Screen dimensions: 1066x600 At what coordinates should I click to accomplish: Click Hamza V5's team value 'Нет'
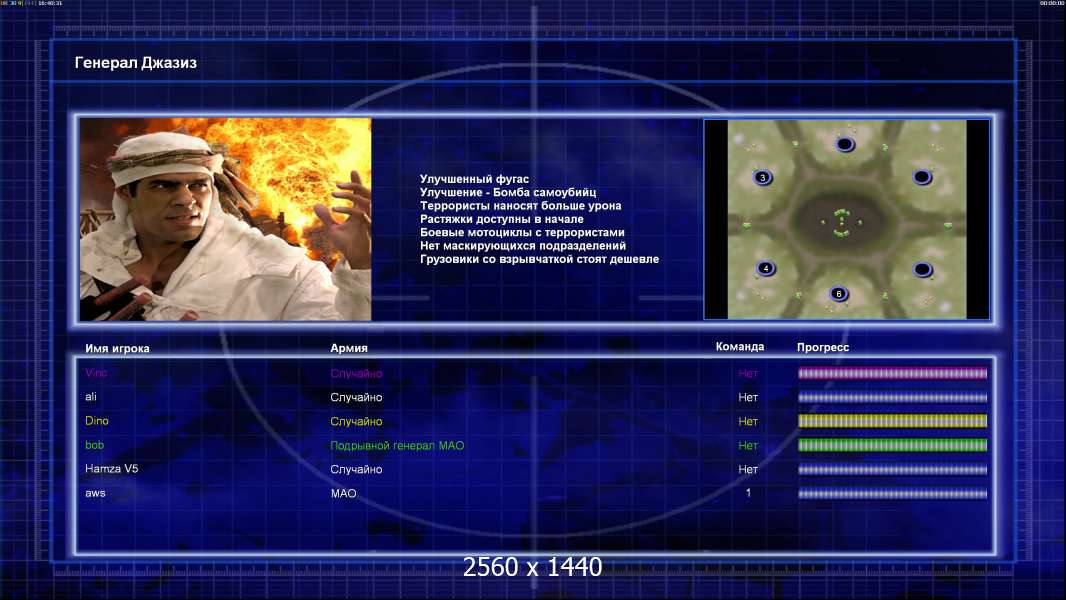click(748, 470)
